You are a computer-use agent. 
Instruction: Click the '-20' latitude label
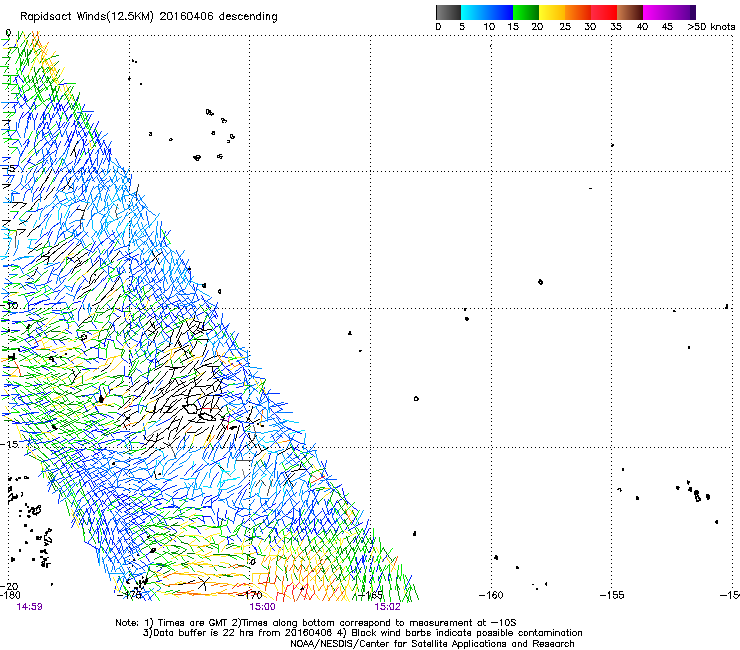point(8,586)
